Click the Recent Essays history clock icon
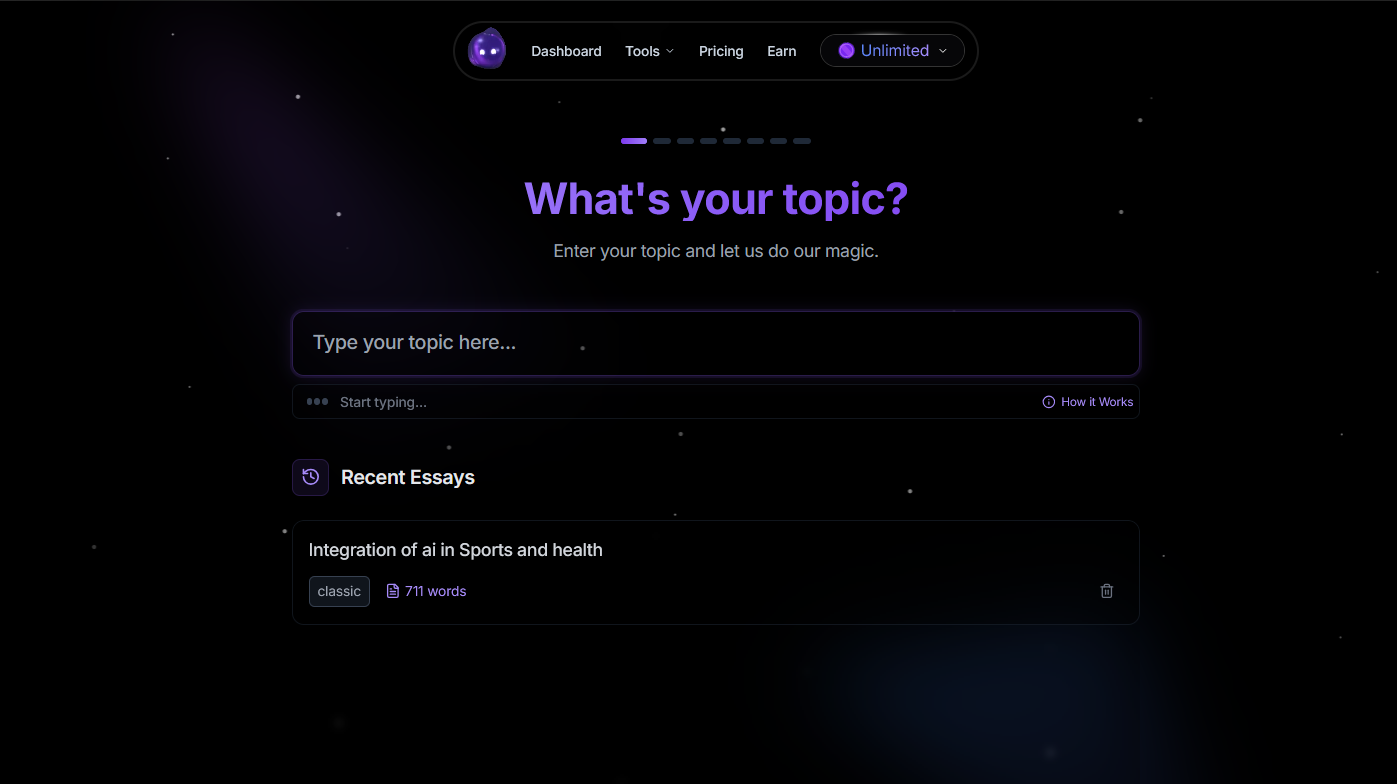 pos(310,477)
